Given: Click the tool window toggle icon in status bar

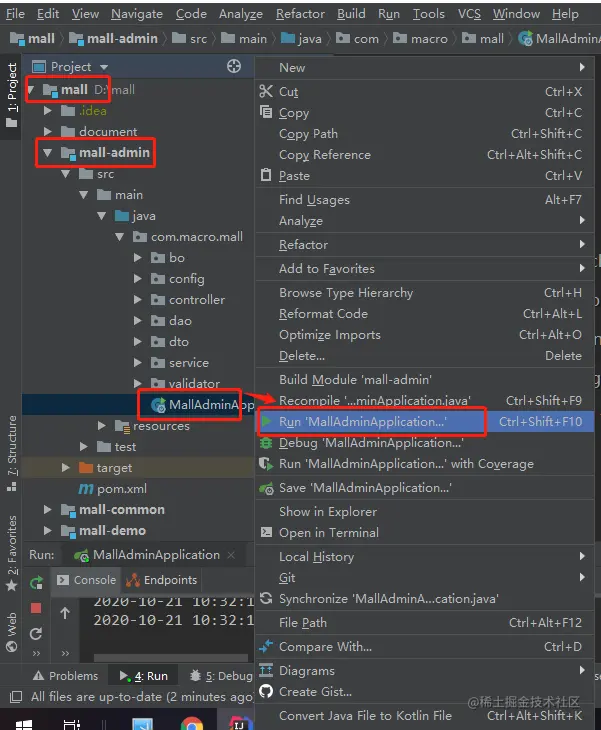Looking at the screenshot, I should point(16,697).
